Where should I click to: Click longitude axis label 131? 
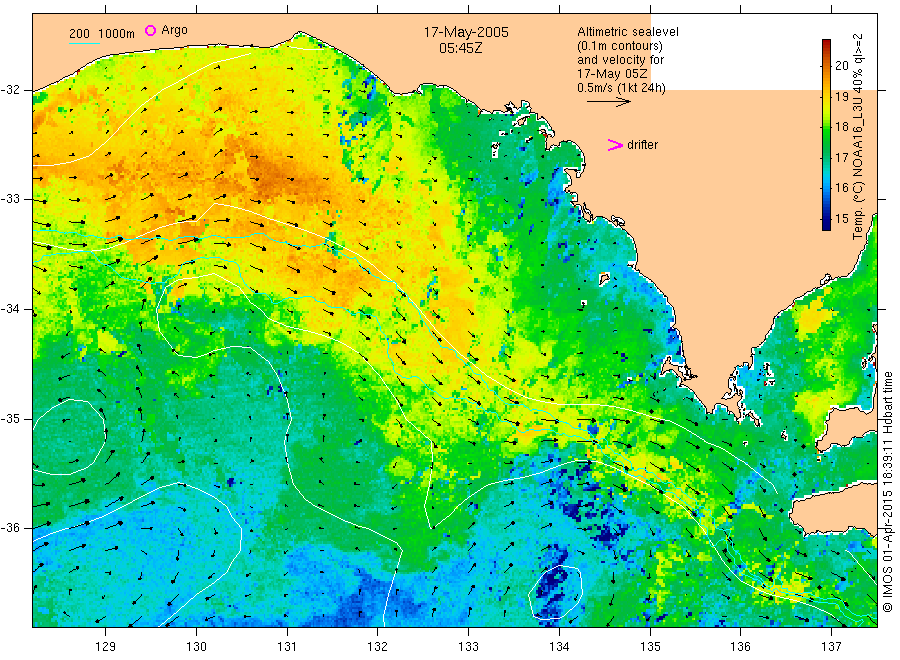[287, 647]
